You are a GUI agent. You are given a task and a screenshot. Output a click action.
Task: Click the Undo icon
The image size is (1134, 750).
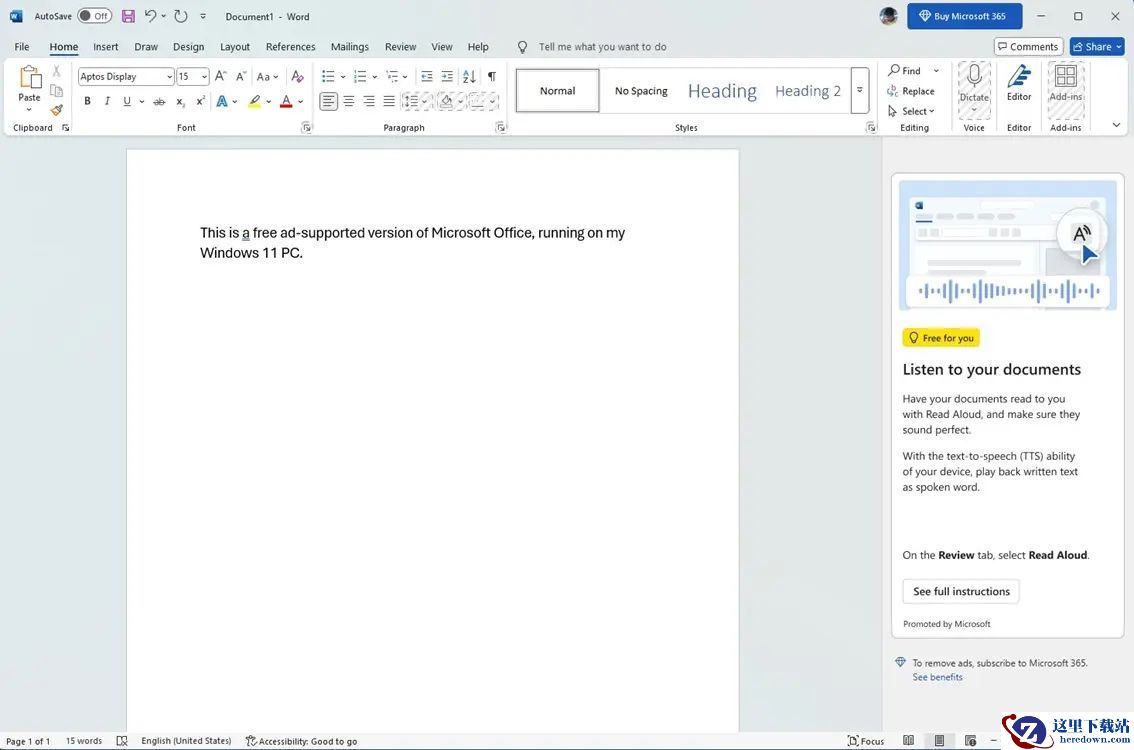click(150, 16)
